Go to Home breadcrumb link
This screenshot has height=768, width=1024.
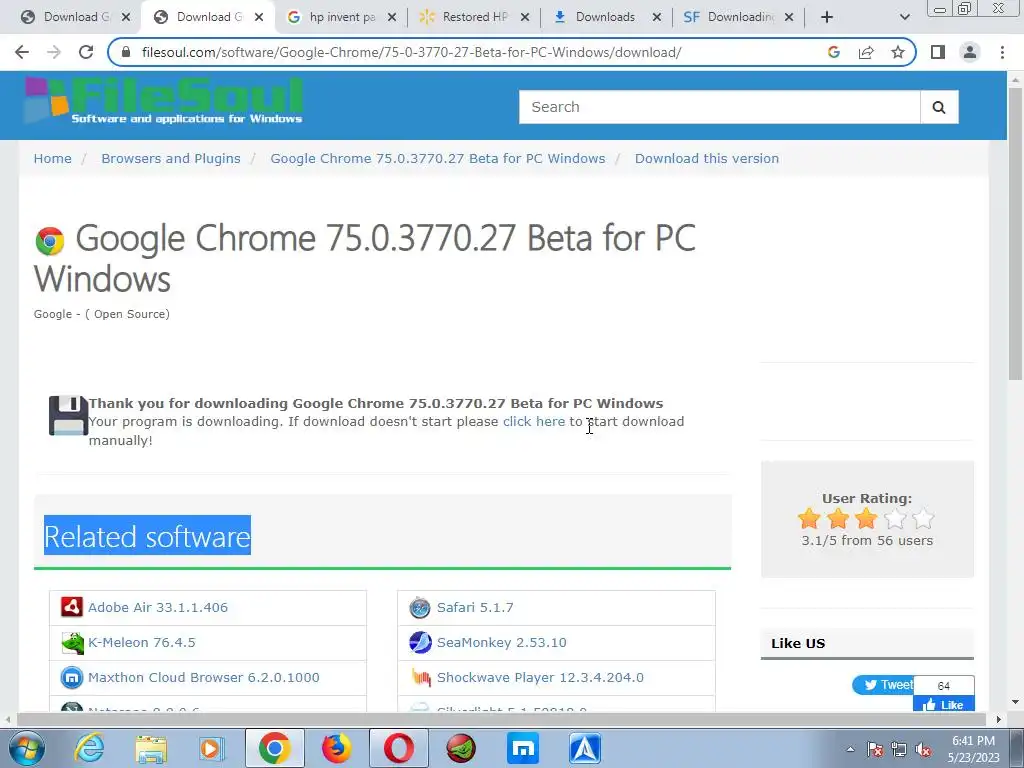(53, 159)
